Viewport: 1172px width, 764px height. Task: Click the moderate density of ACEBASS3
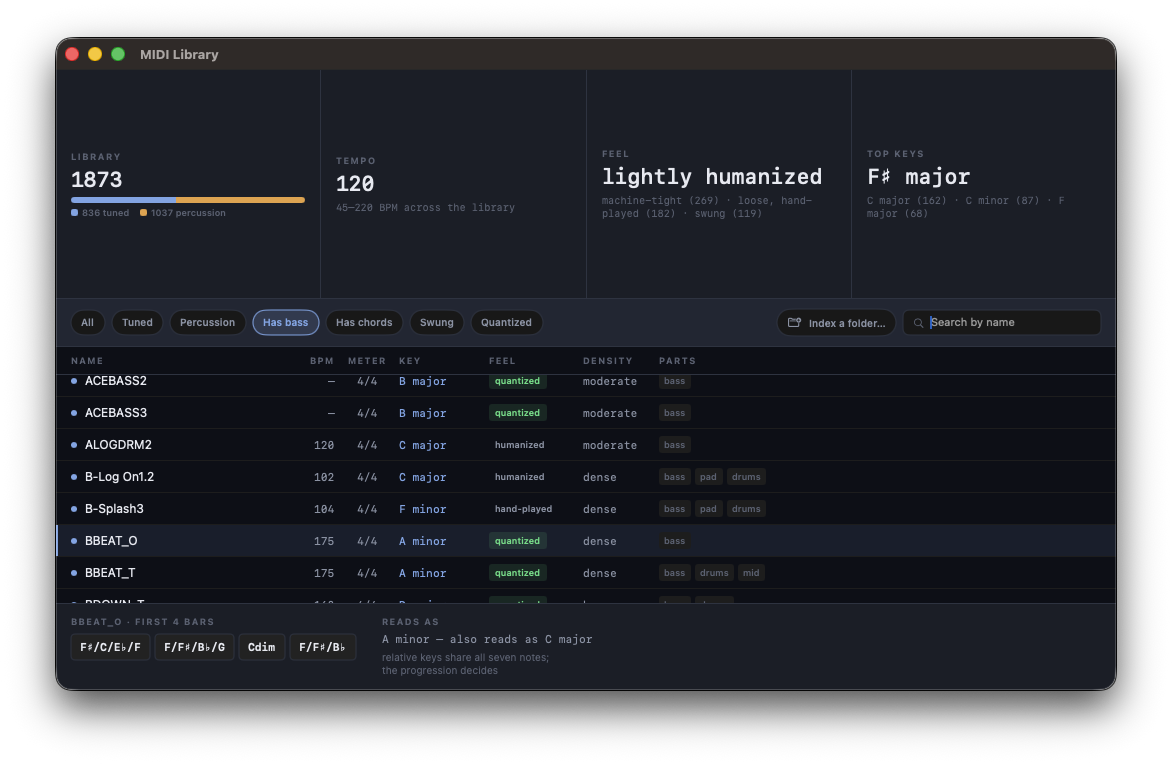tap(610, 413)
